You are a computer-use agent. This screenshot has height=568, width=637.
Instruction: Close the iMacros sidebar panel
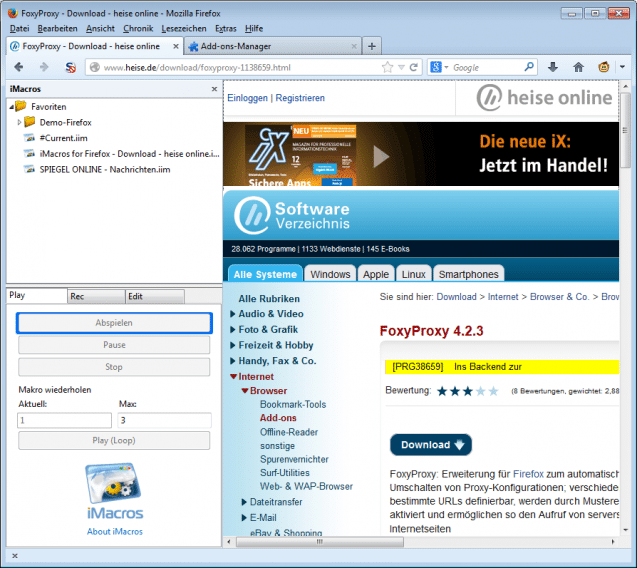(214, 89)
